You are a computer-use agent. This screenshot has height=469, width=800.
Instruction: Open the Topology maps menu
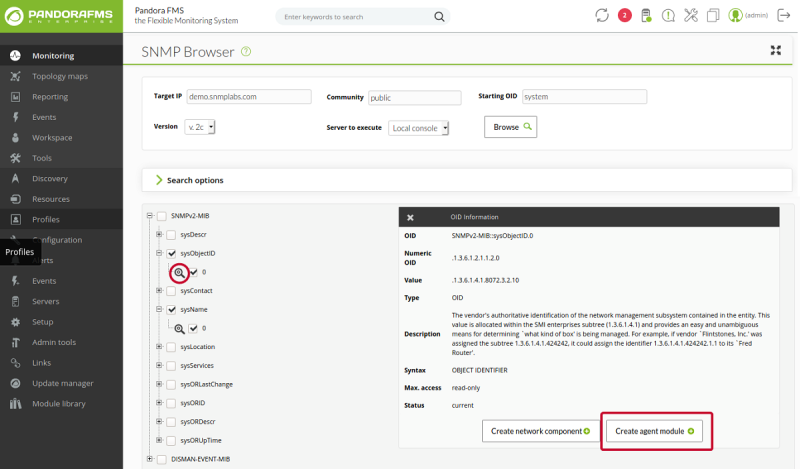59,76
